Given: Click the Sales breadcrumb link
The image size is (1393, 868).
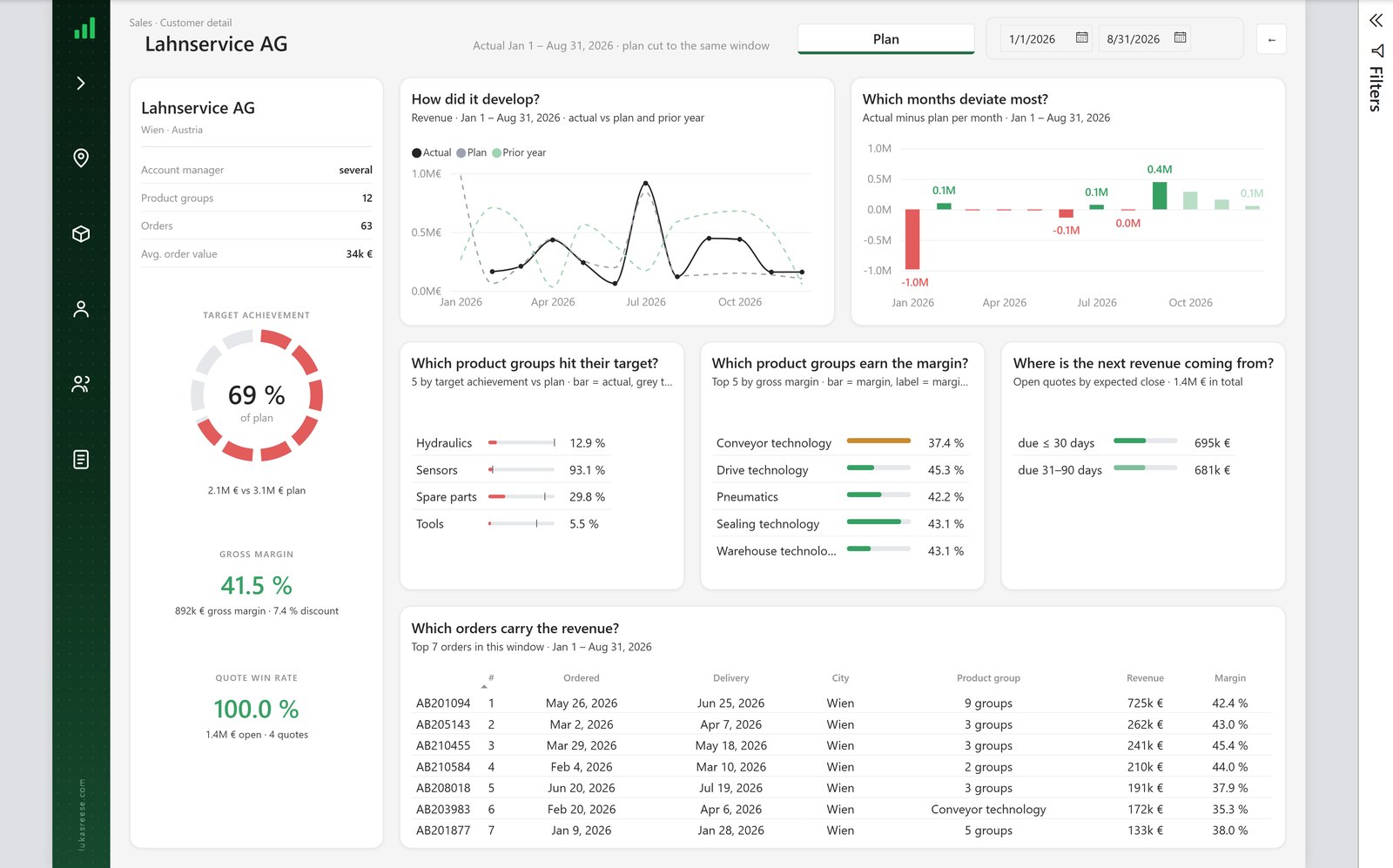Looking at the screenshot, I should click(x=140, y=23).
